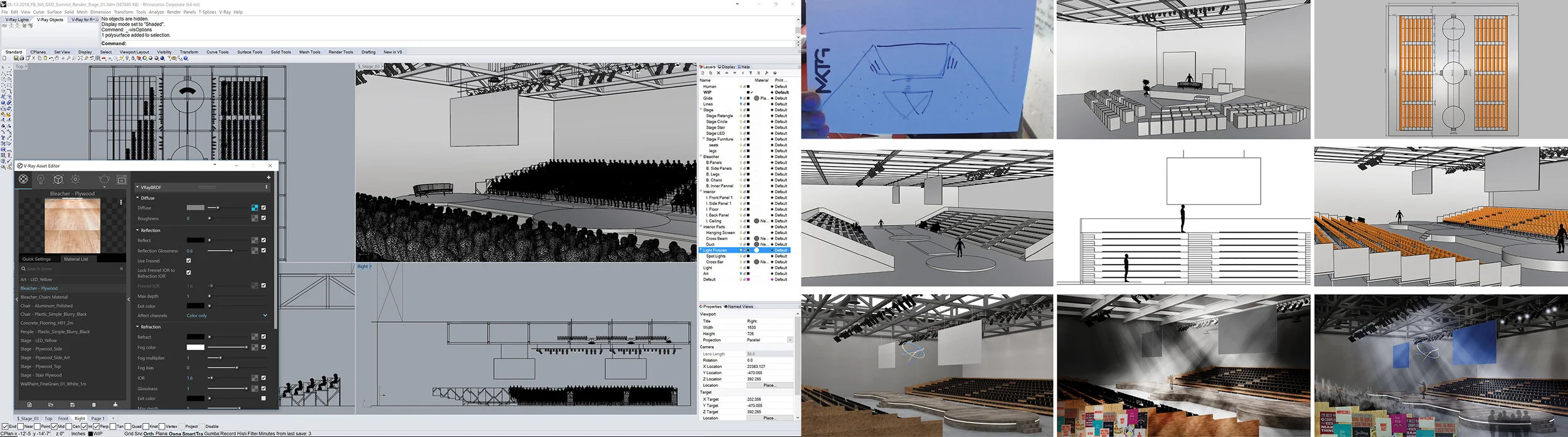Click the purge broom icon below the material list
The width and height of the screenshot is (1568, 437).
point(115,404)
